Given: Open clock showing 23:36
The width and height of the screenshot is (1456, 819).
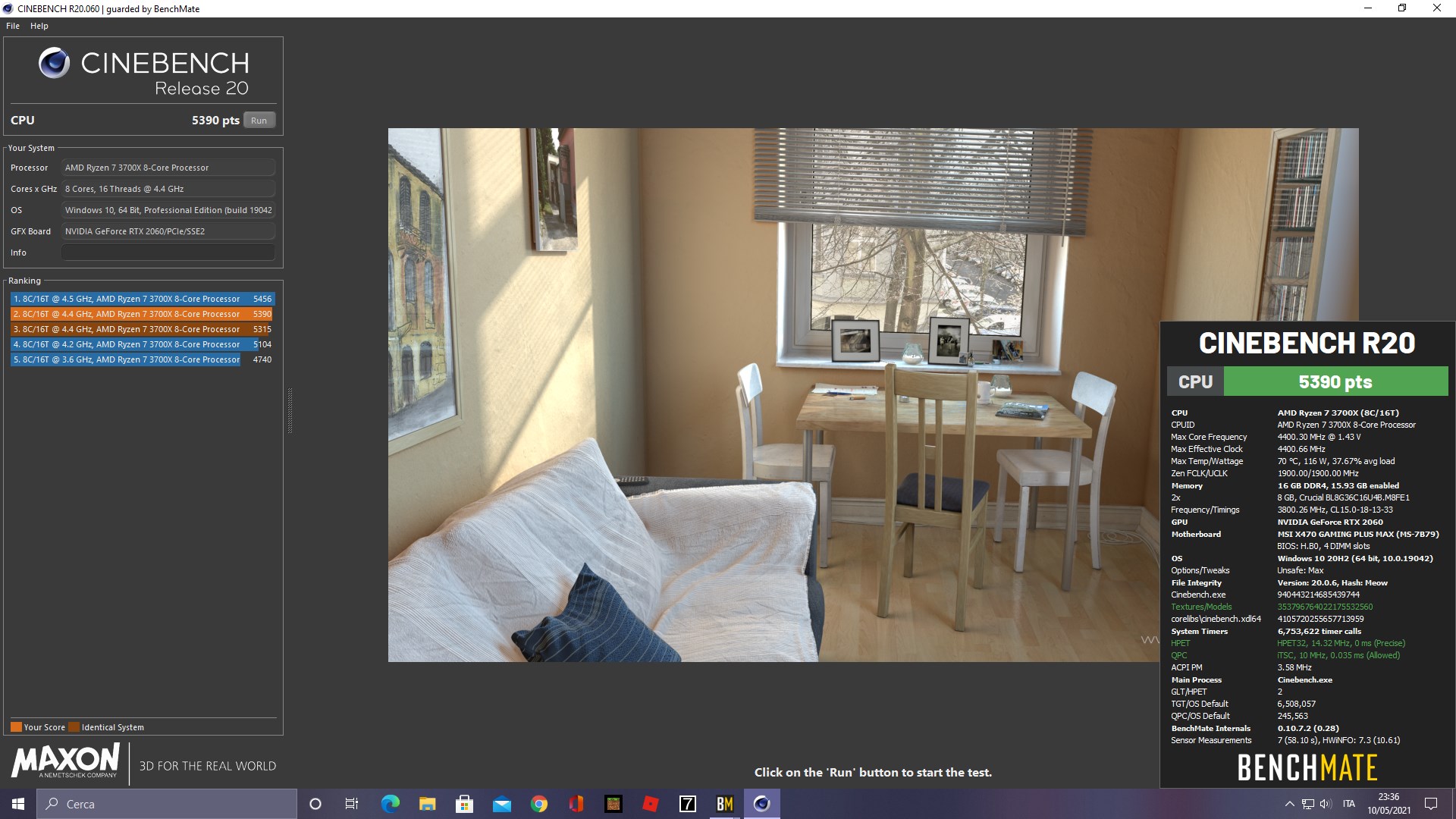Looking at the screenshot, I should 1389,804.
